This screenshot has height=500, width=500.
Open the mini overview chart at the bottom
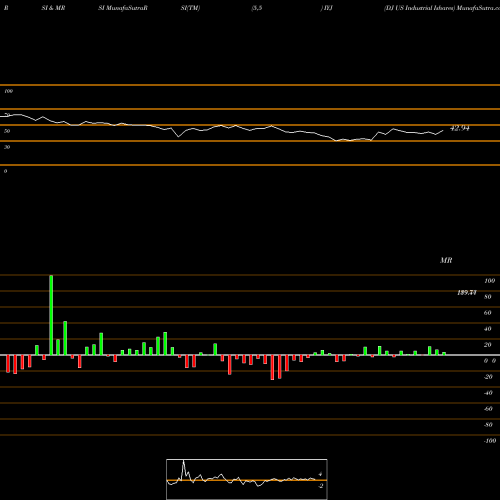[247, 479]
